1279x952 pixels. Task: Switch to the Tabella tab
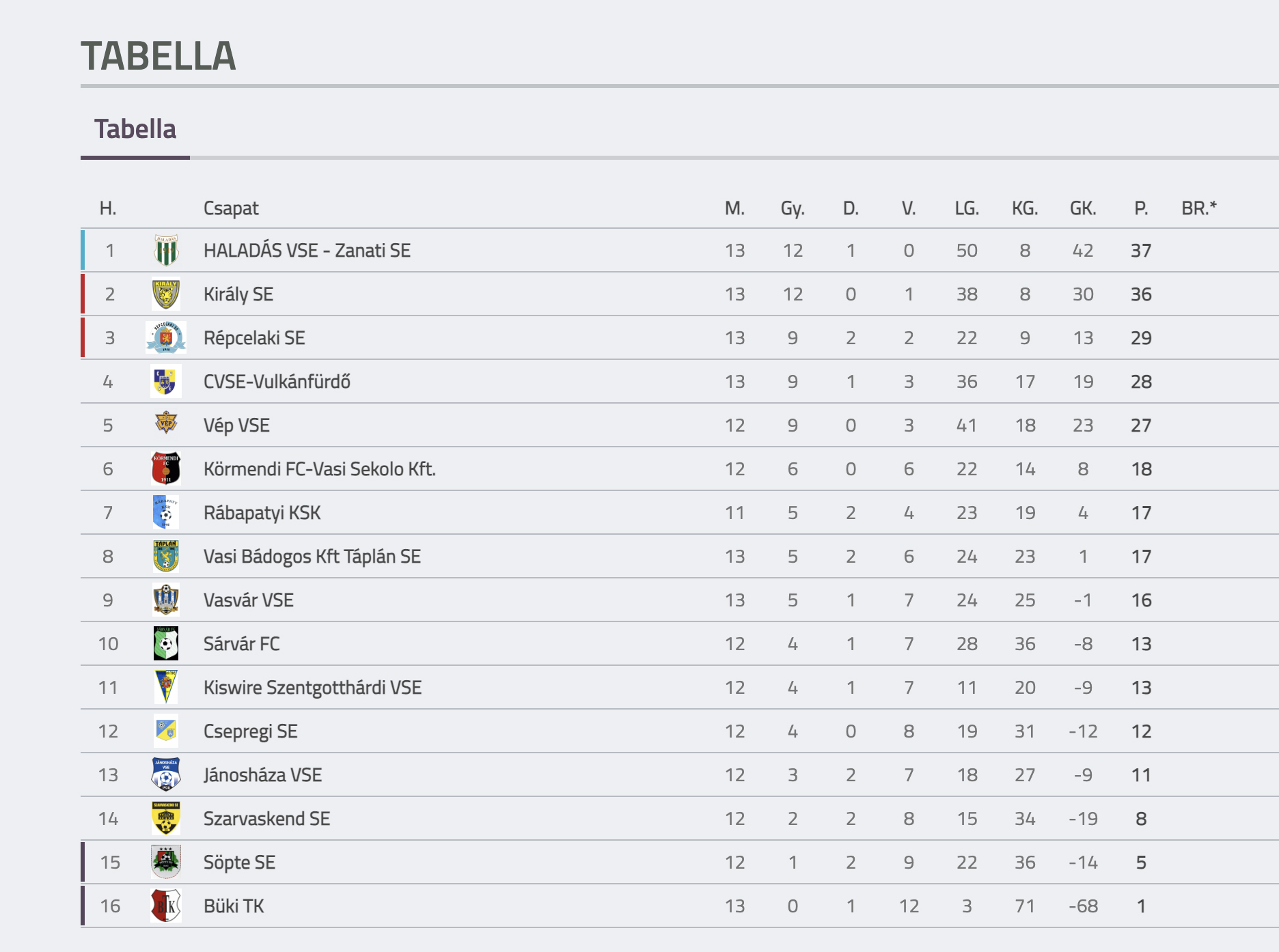(x=135, y=129)
